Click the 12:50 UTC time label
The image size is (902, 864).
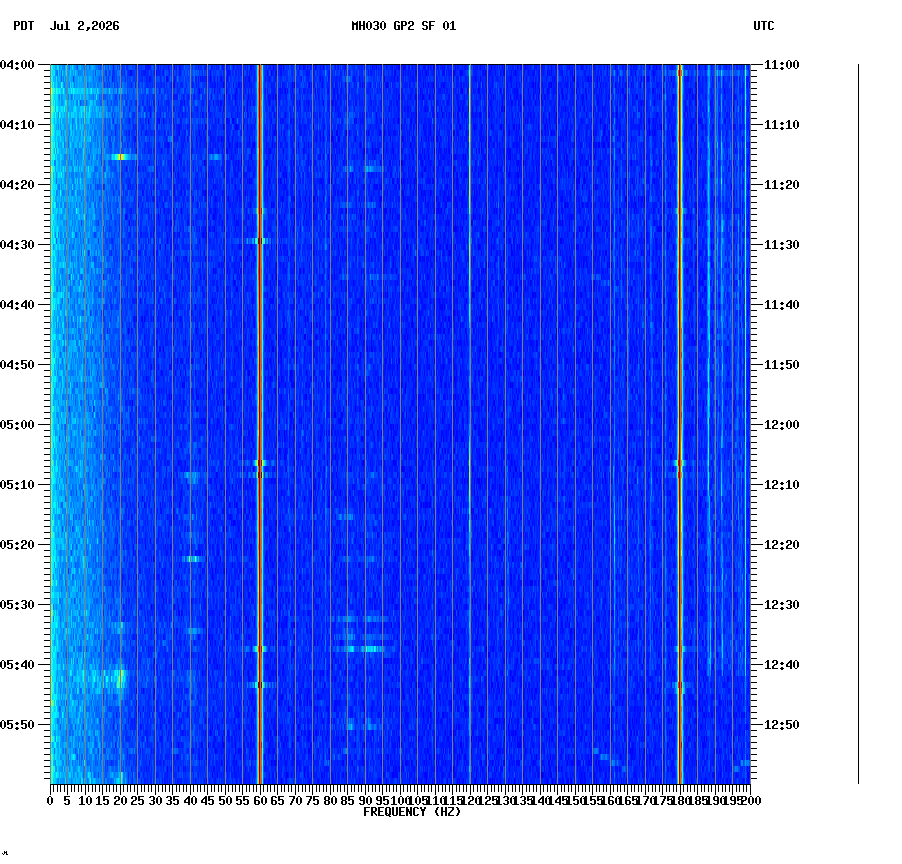pos(782,725)
